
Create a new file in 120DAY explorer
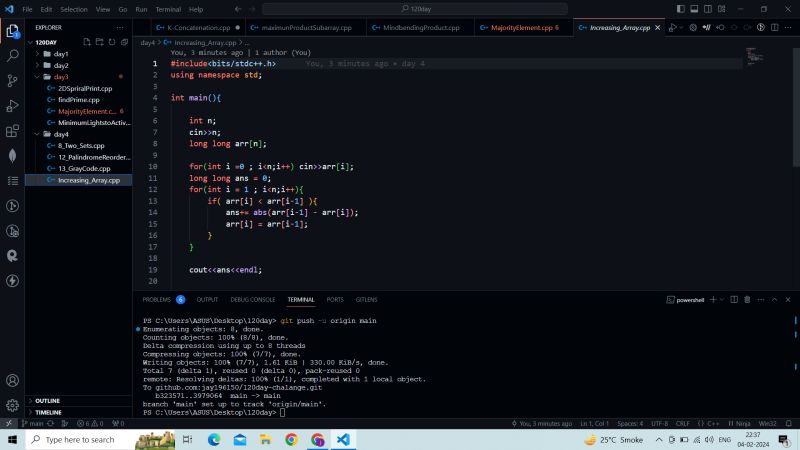(87, 42)
